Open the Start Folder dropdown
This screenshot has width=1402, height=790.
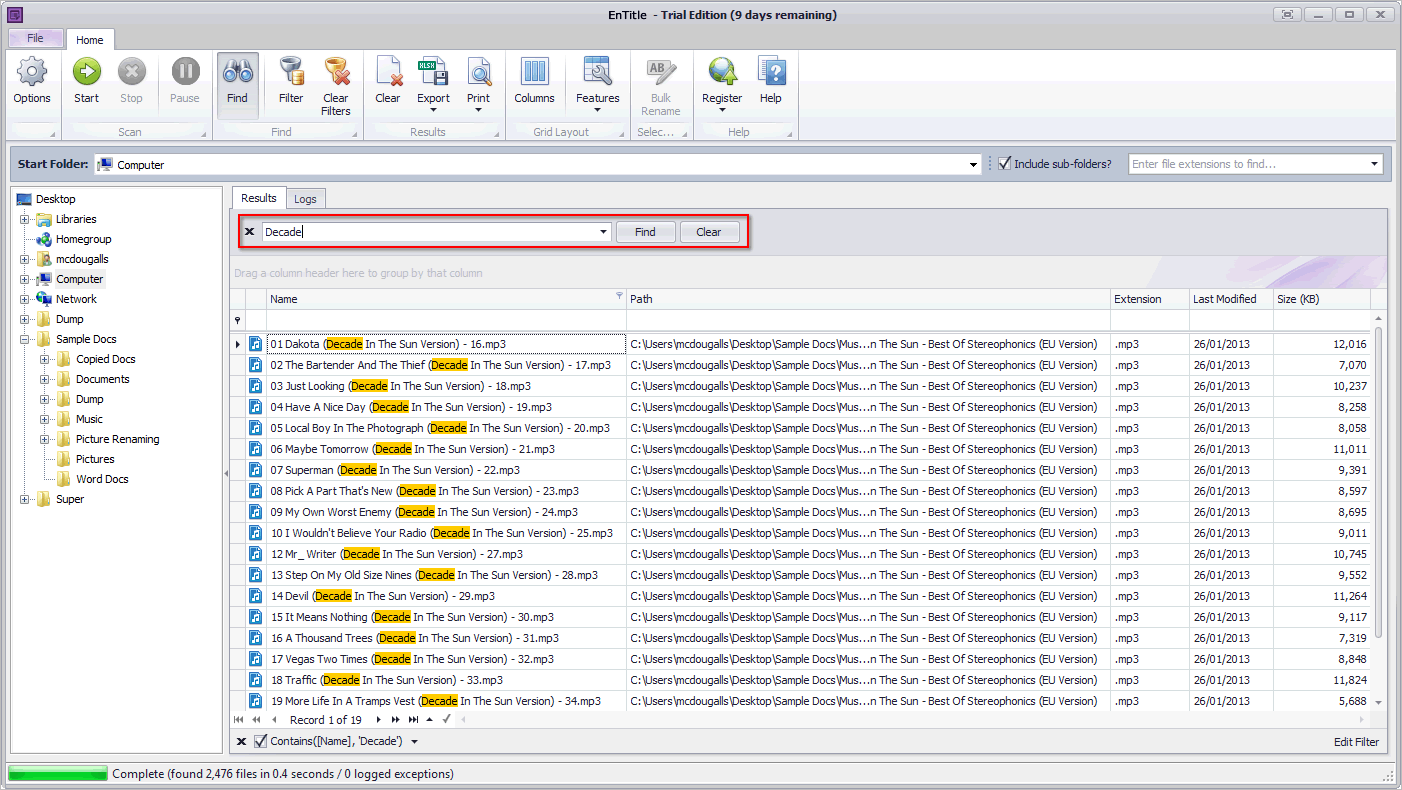tap(973, 165)
